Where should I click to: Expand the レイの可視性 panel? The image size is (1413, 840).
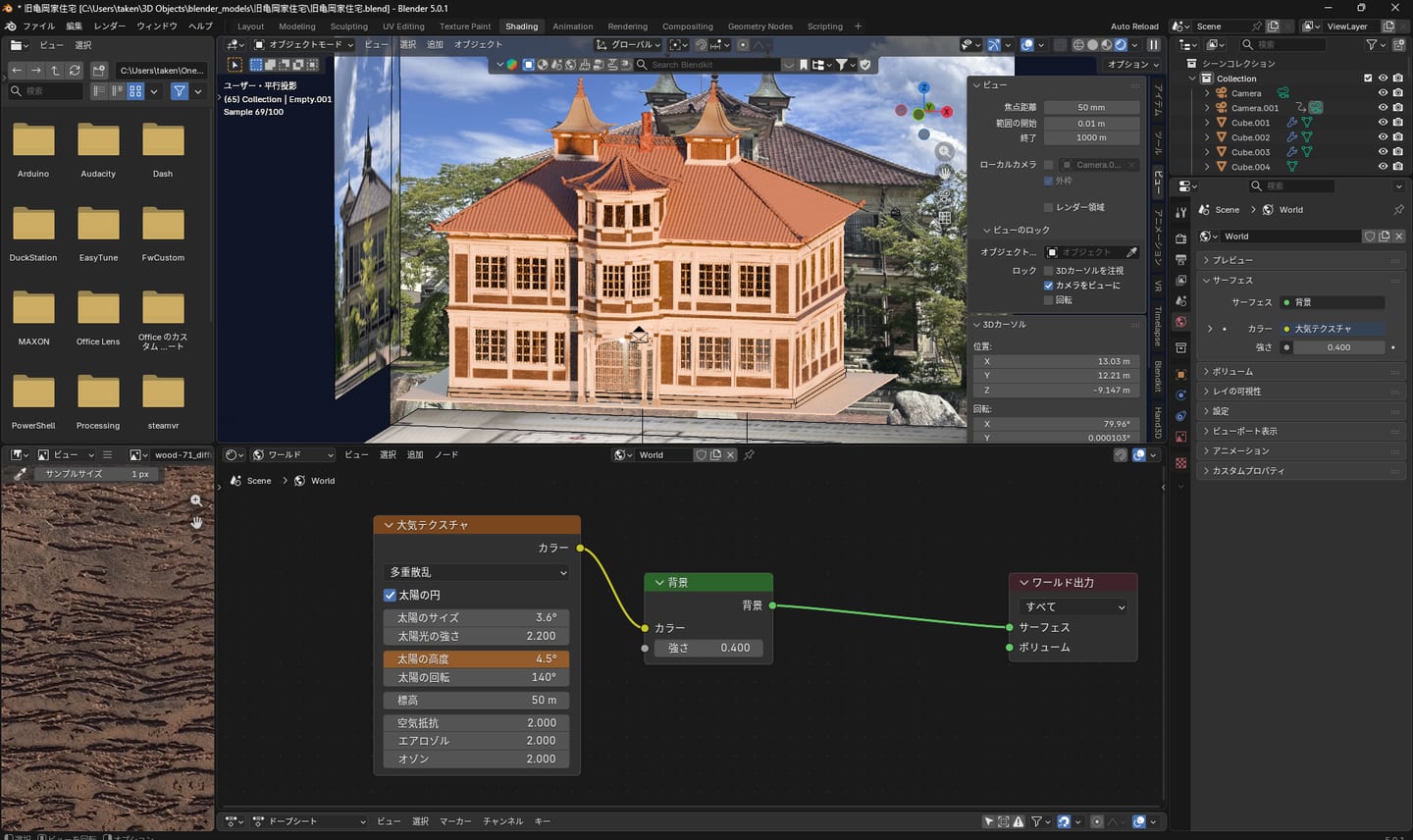[1299, 392]
